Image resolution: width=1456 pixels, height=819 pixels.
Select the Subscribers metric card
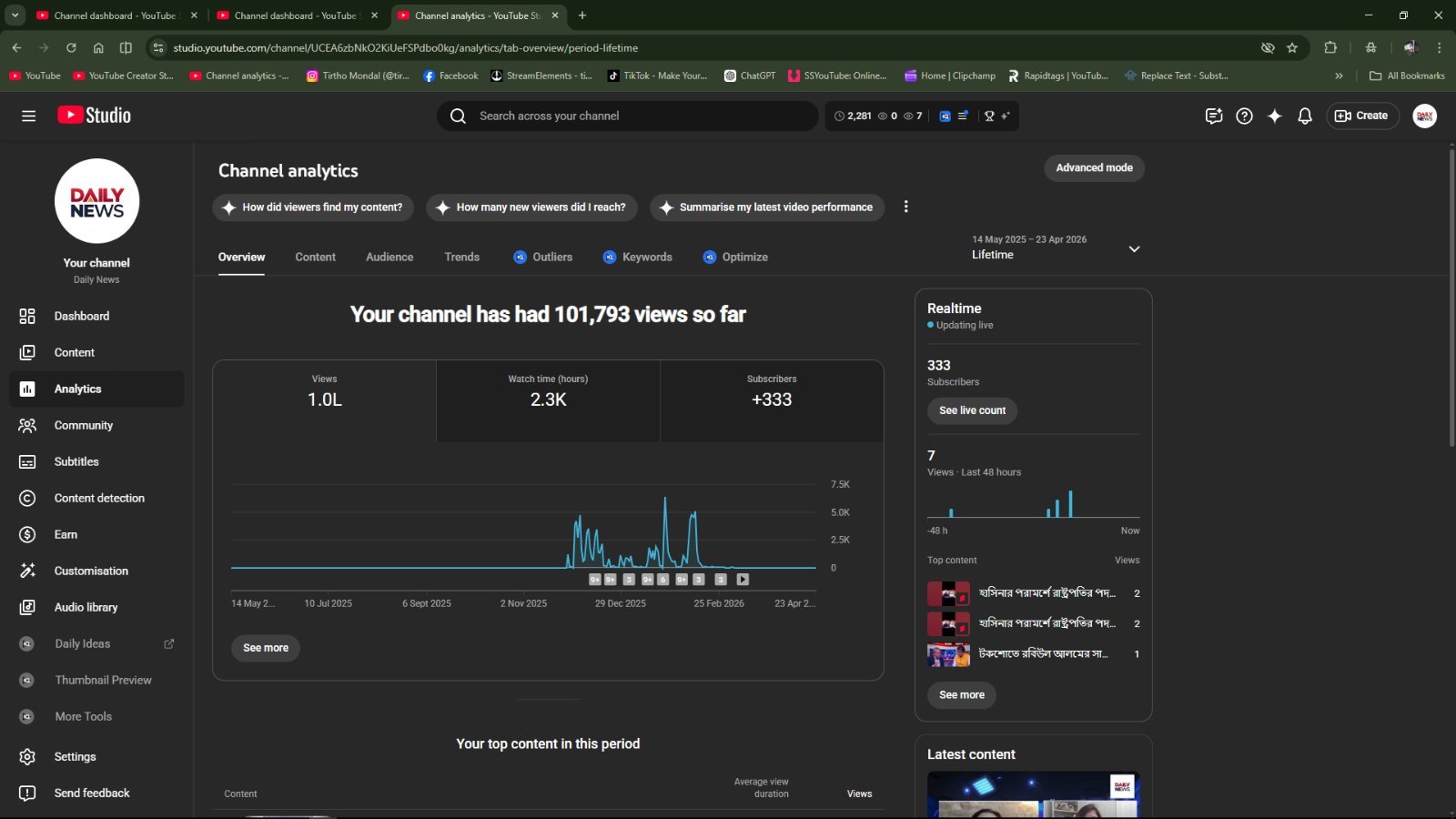[x=772, y=400]
